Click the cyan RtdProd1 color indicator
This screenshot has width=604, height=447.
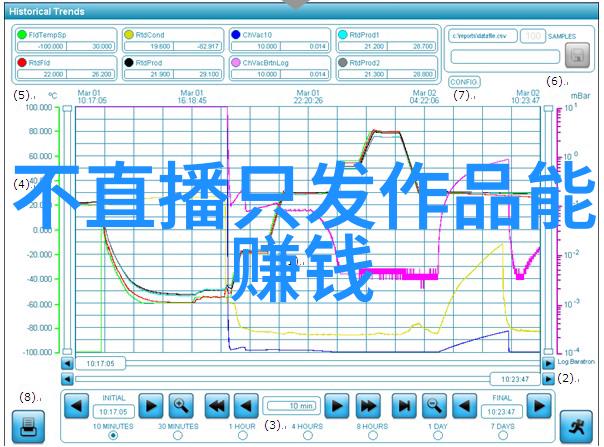[x=343, y=35]
